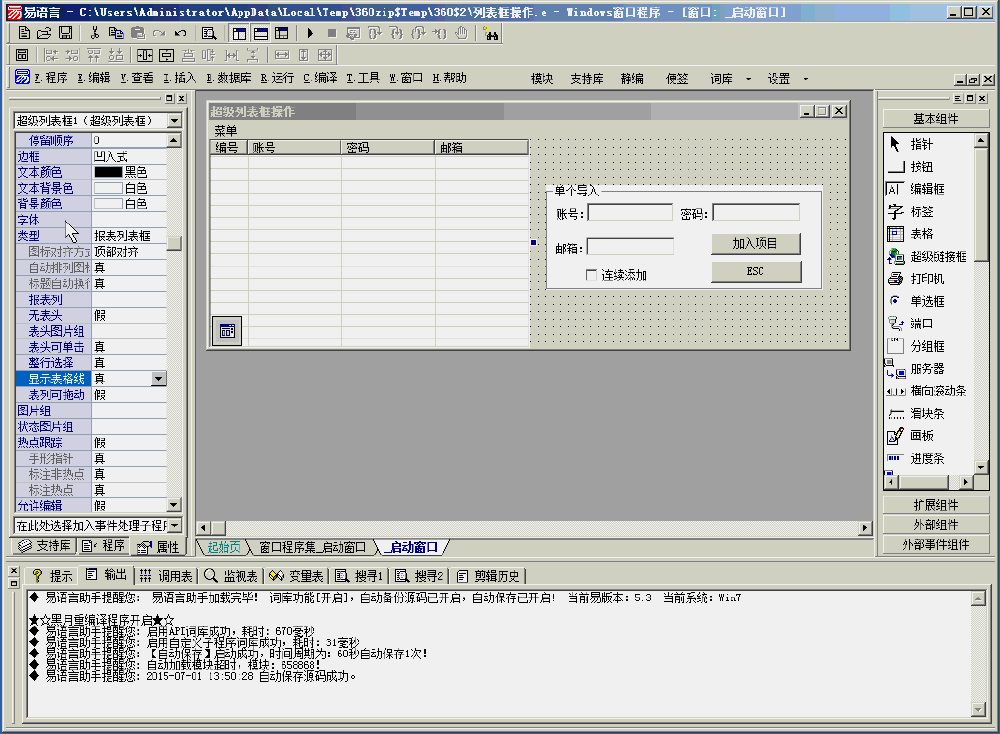Click the Save floppy disk icon
The image size is (1000, 734).
point(65,33)
